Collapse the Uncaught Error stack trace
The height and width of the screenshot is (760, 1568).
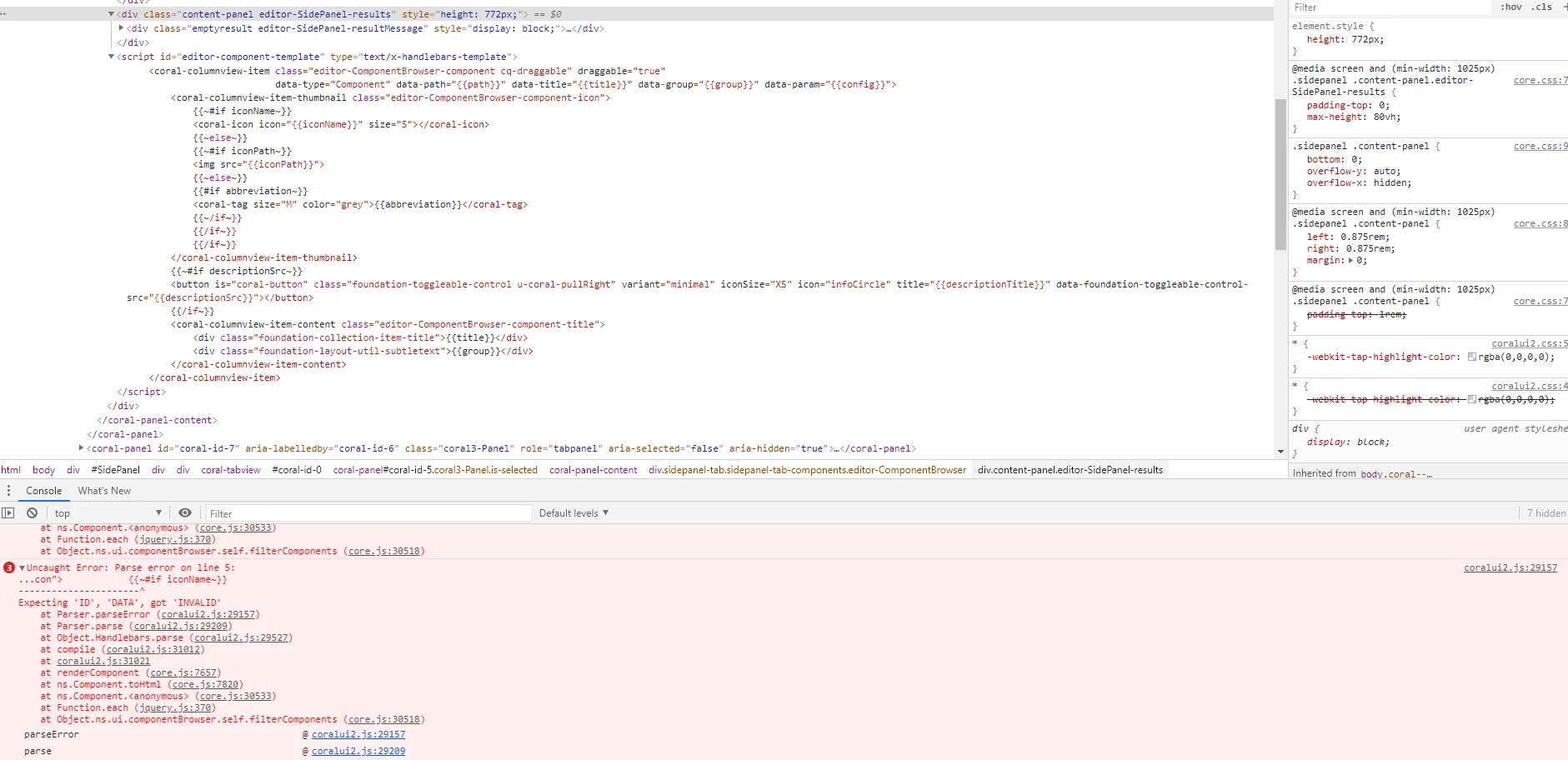click(22, 568)
